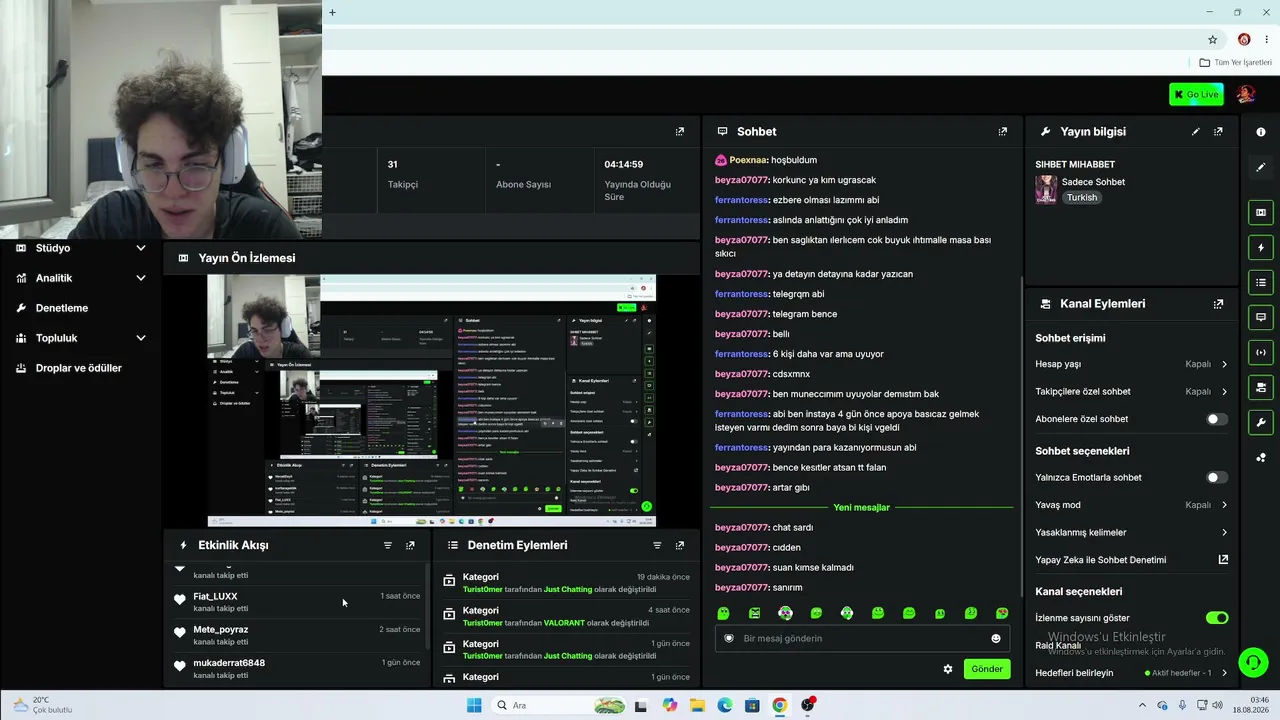
Task: Click VALORANT category change entry
Action: pos(566,616)
